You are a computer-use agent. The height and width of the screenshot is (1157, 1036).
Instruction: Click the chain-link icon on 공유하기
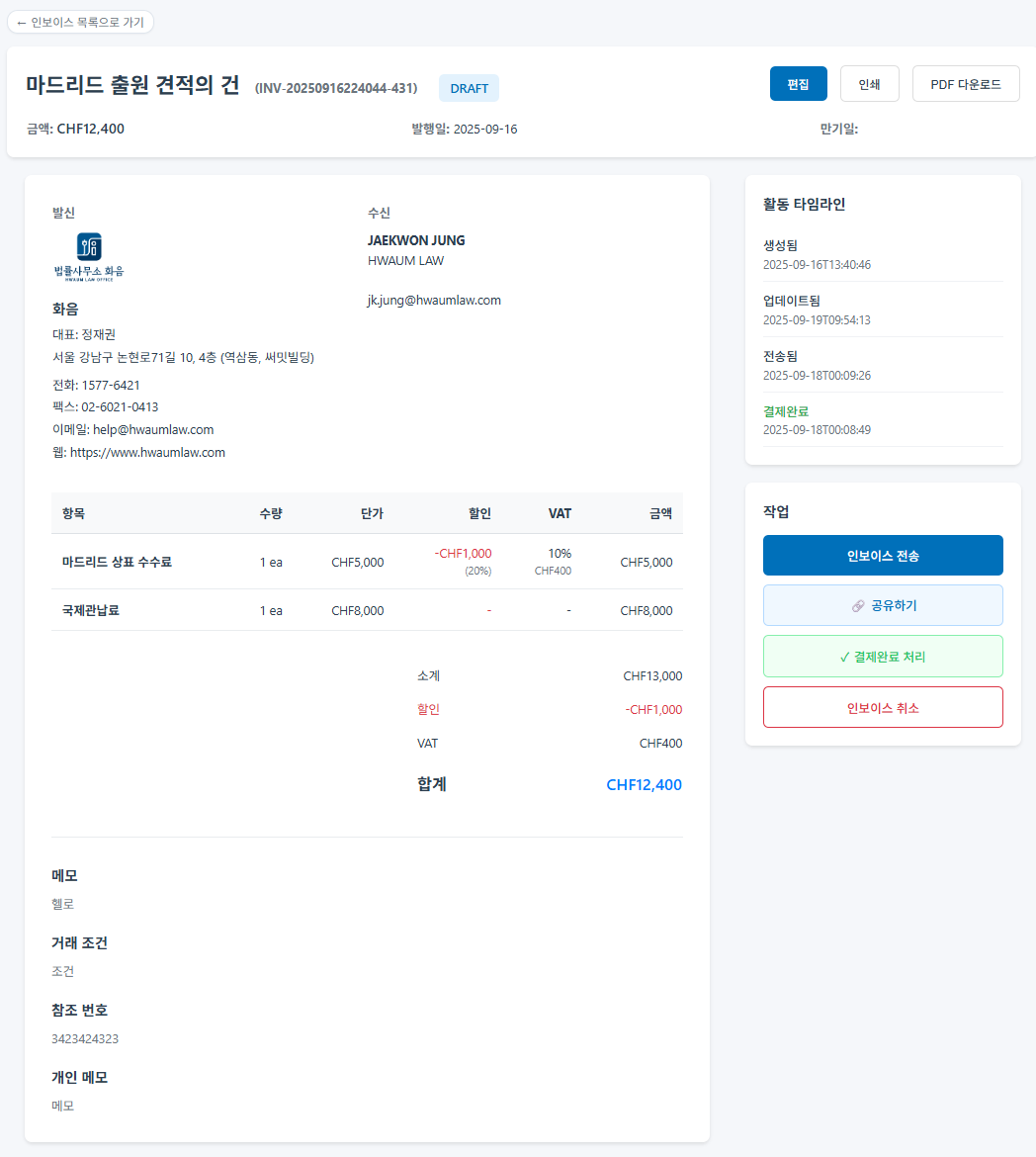tap(858, 605)
